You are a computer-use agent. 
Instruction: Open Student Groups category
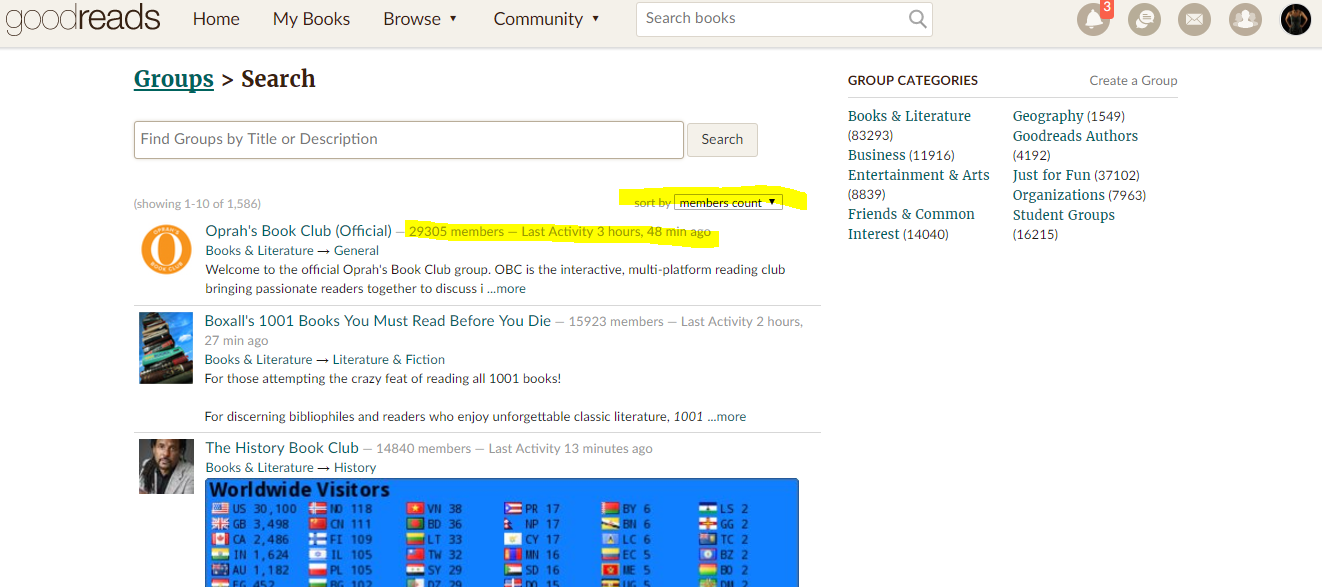tap(1063, 215)
